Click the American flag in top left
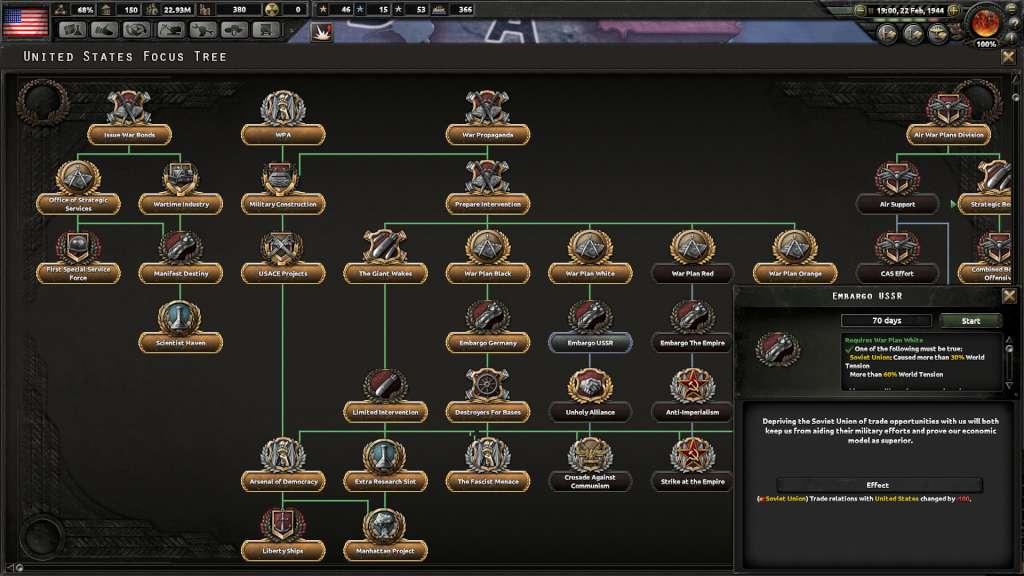Image resolution: width=1024 pixels, height=576 pixels. (27, 8)
